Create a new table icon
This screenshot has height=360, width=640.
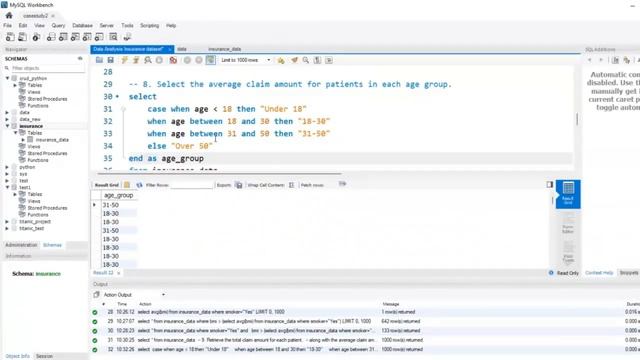(63, 37)
